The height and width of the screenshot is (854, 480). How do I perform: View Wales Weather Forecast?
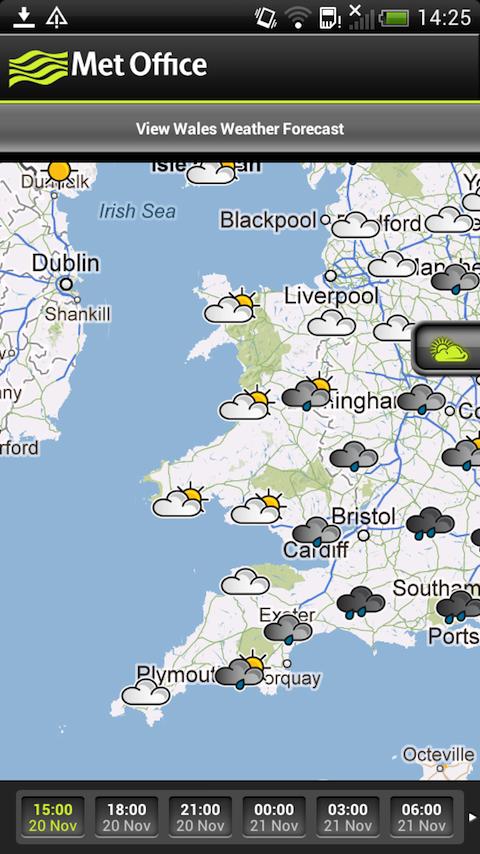coord(240,129)
